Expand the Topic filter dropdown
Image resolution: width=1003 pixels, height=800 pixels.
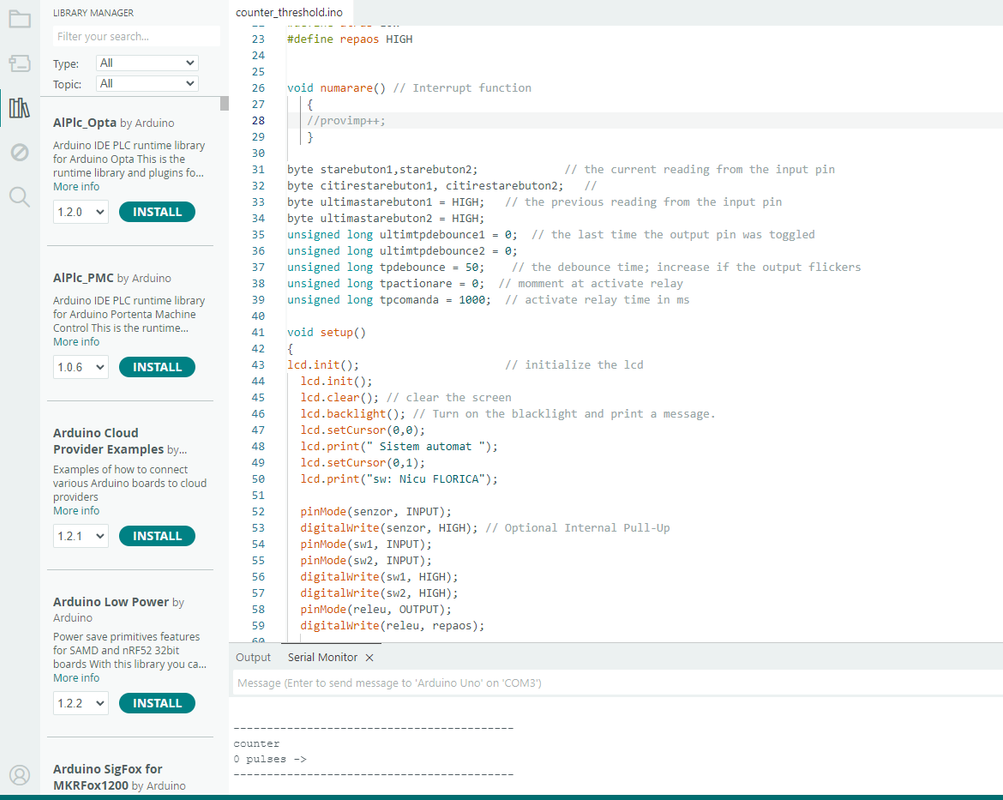(x=147, y=83)
